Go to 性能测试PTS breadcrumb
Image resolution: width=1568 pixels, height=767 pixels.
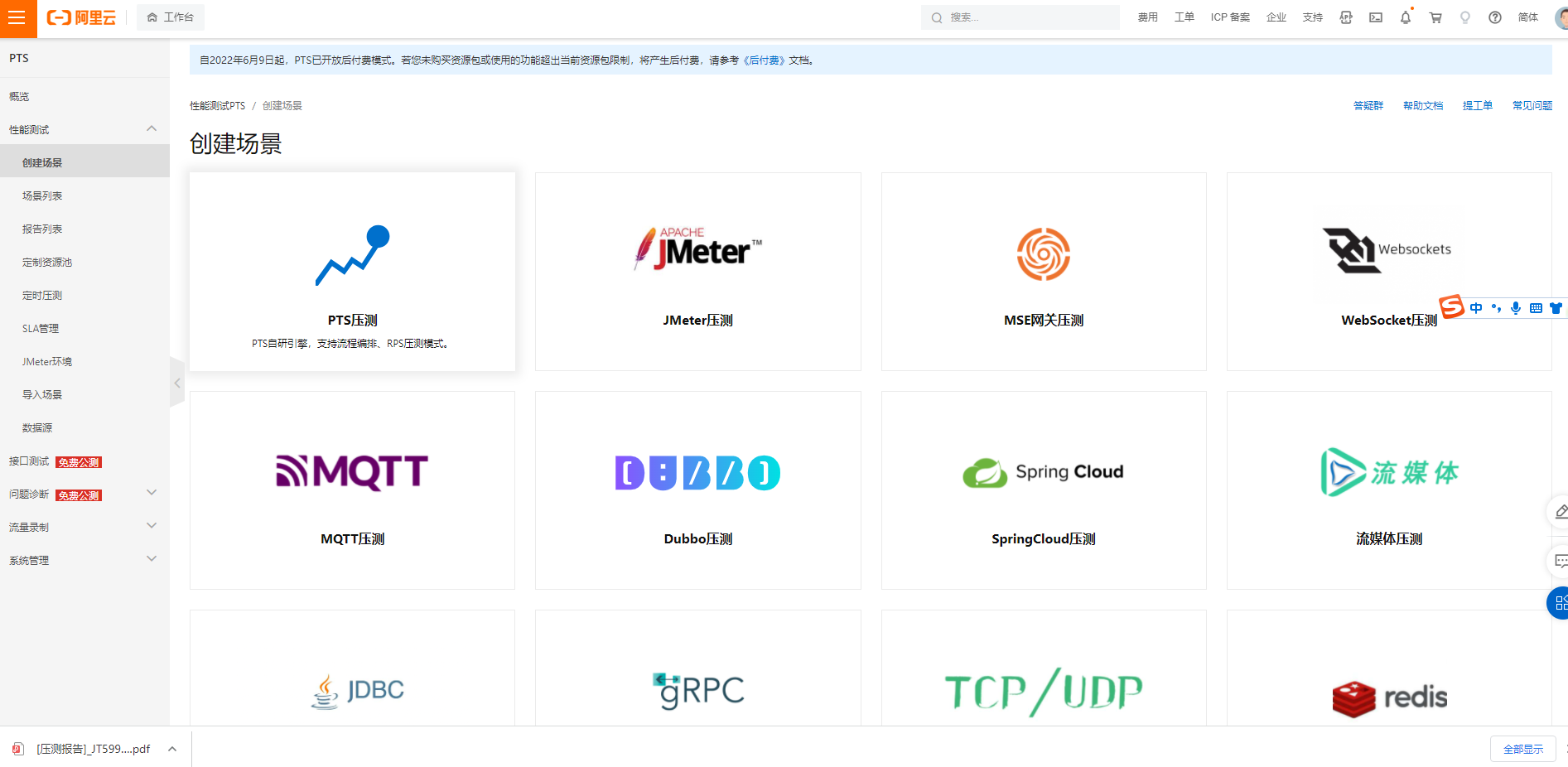[218, 106]
